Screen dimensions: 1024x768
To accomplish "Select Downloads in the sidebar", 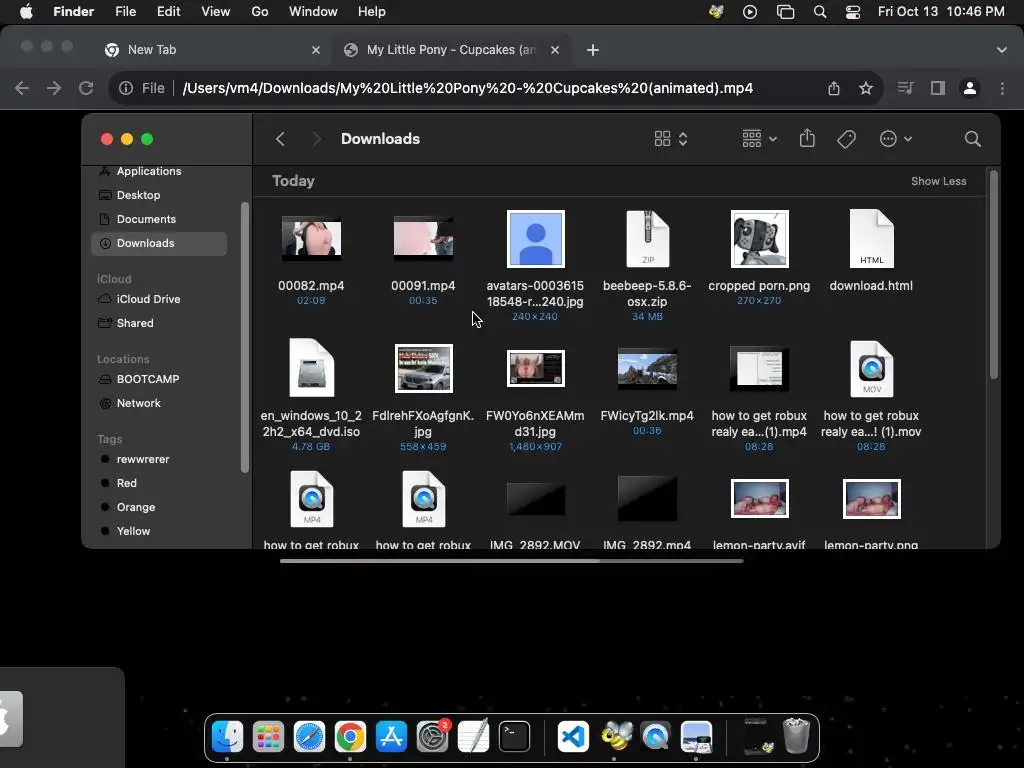I will click(x=159, y=244).
